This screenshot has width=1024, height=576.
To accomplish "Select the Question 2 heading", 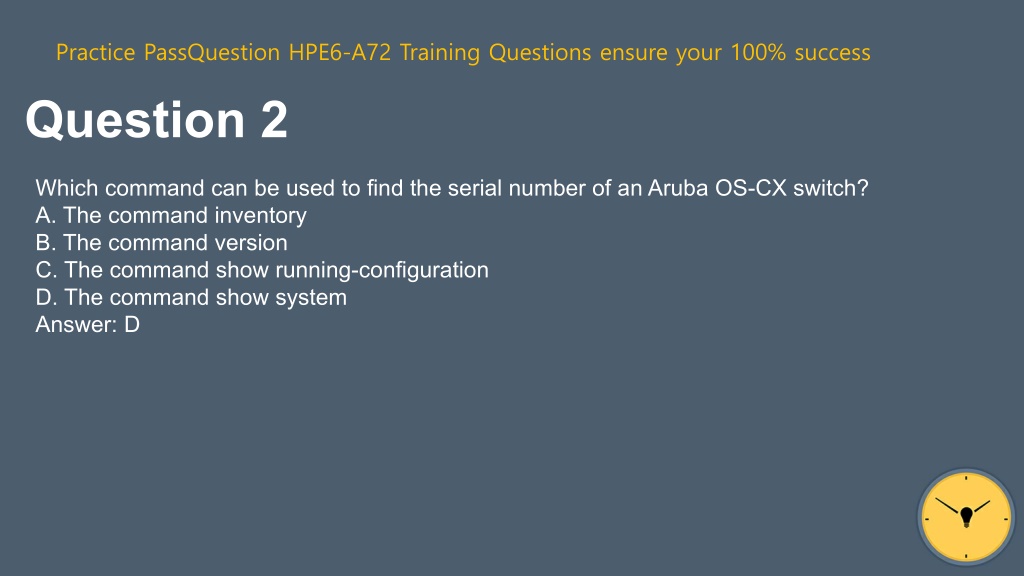I will pos(157,120).
